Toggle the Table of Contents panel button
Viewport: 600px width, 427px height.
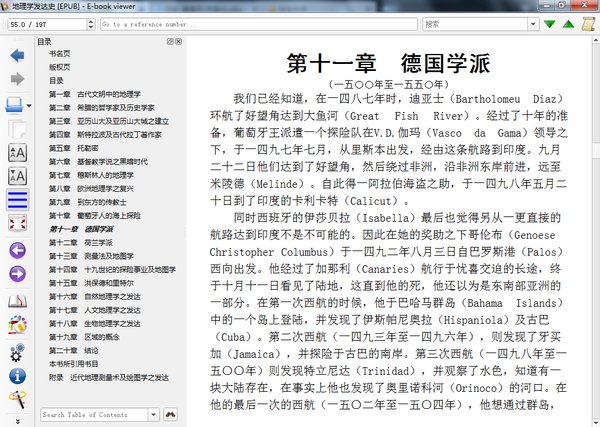tap(17, 200)
